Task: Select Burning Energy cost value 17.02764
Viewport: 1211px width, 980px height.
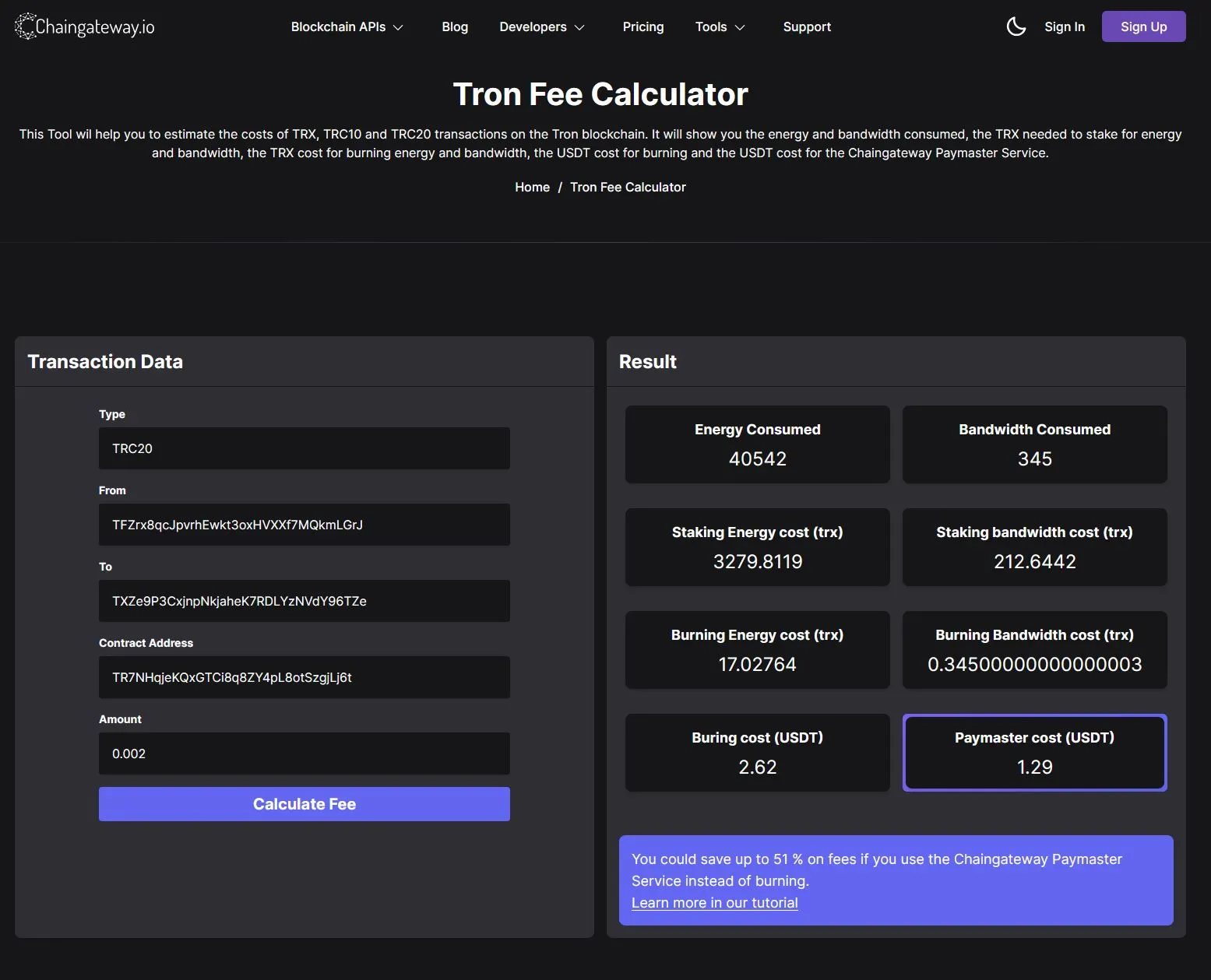Action: 758,664
